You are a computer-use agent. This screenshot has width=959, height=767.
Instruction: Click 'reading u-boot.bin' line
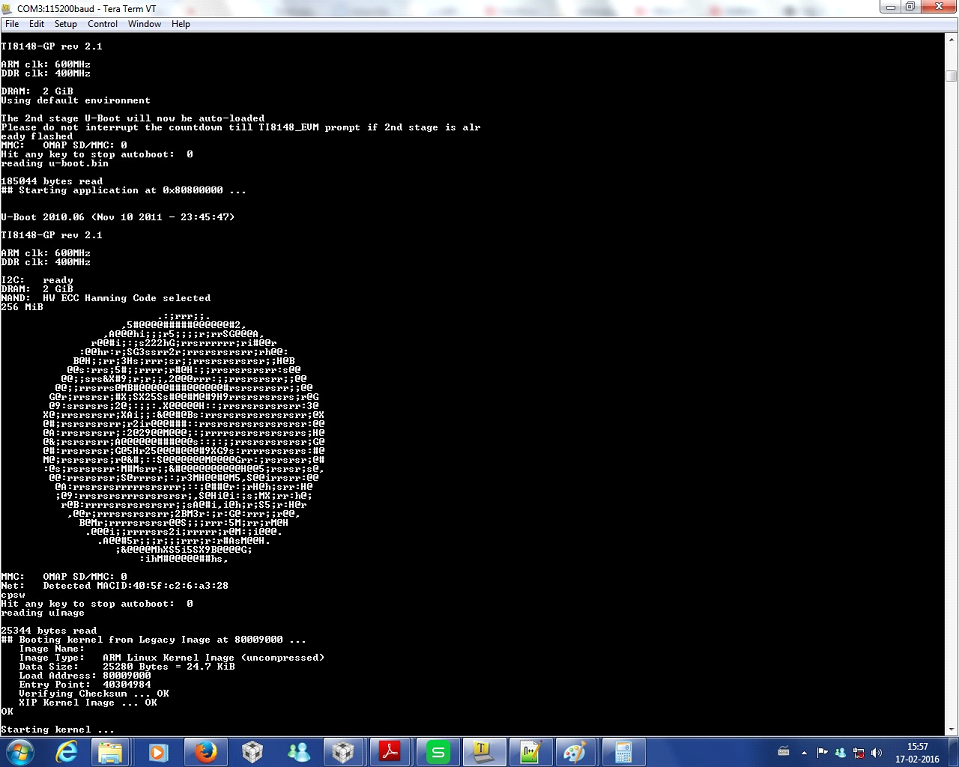(54, 163)
